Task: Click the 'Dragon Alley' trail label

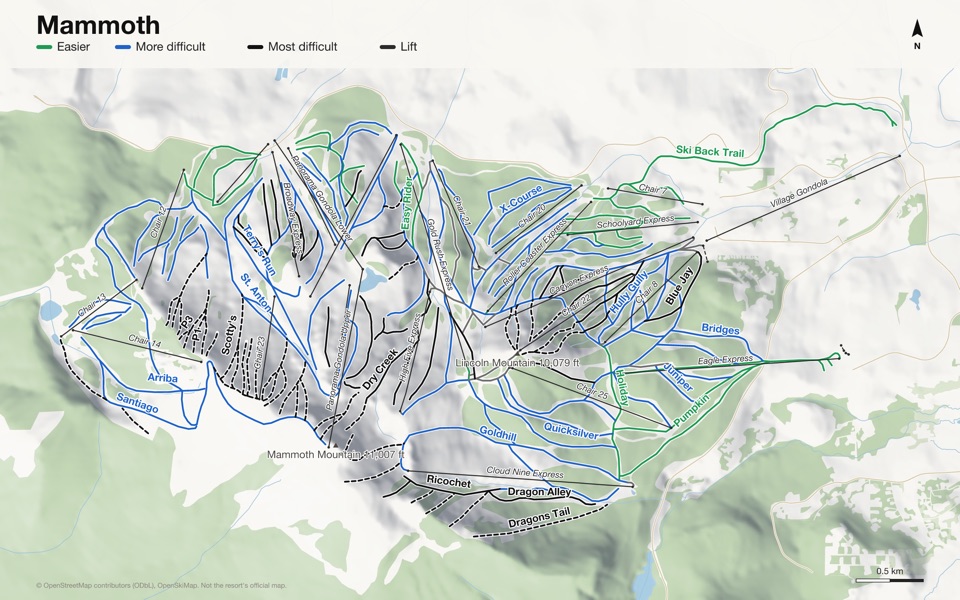Action: 539,492
